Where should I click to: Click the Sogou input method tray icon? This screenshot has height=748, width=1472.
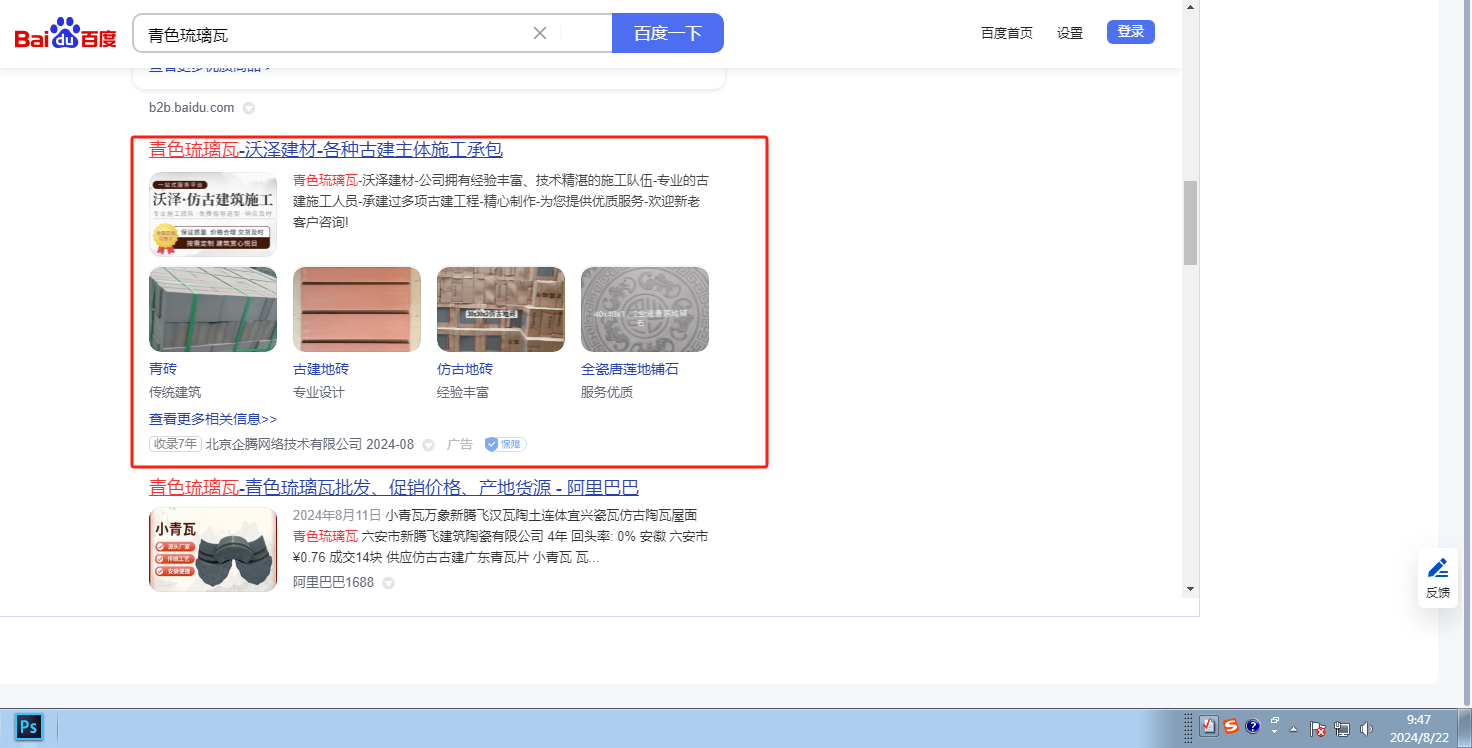point(1231,726)
